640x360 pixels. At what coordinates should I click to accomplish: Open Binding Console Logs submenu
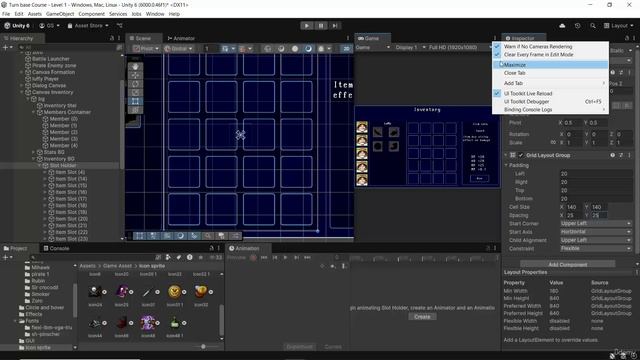coord(550,110)
